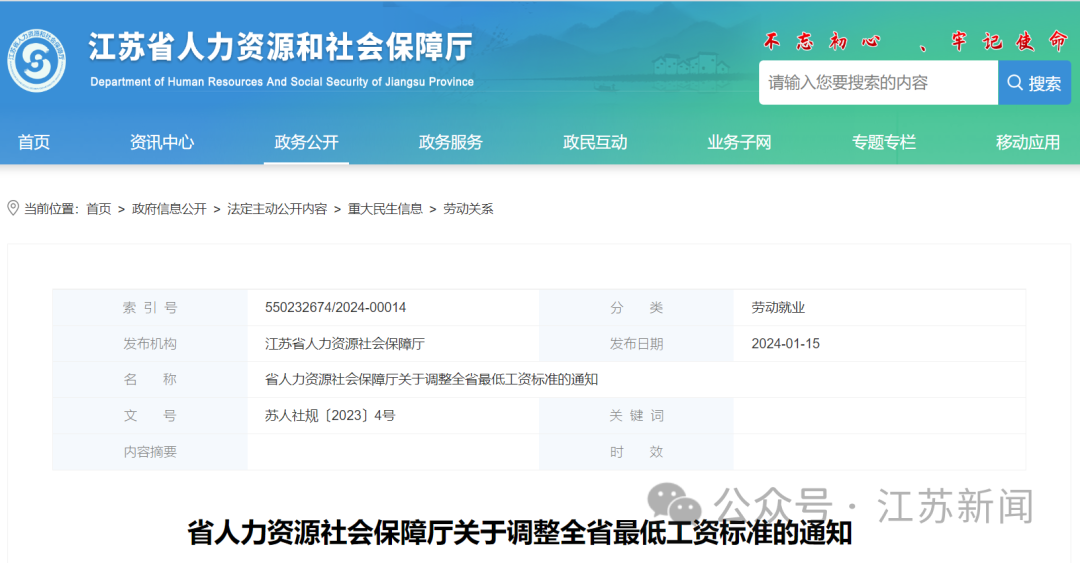Go to 法定主动公开内容 breadcrumb link
Image resolution: width=1080 pixels, height=563 pixels.
point(277,209)
